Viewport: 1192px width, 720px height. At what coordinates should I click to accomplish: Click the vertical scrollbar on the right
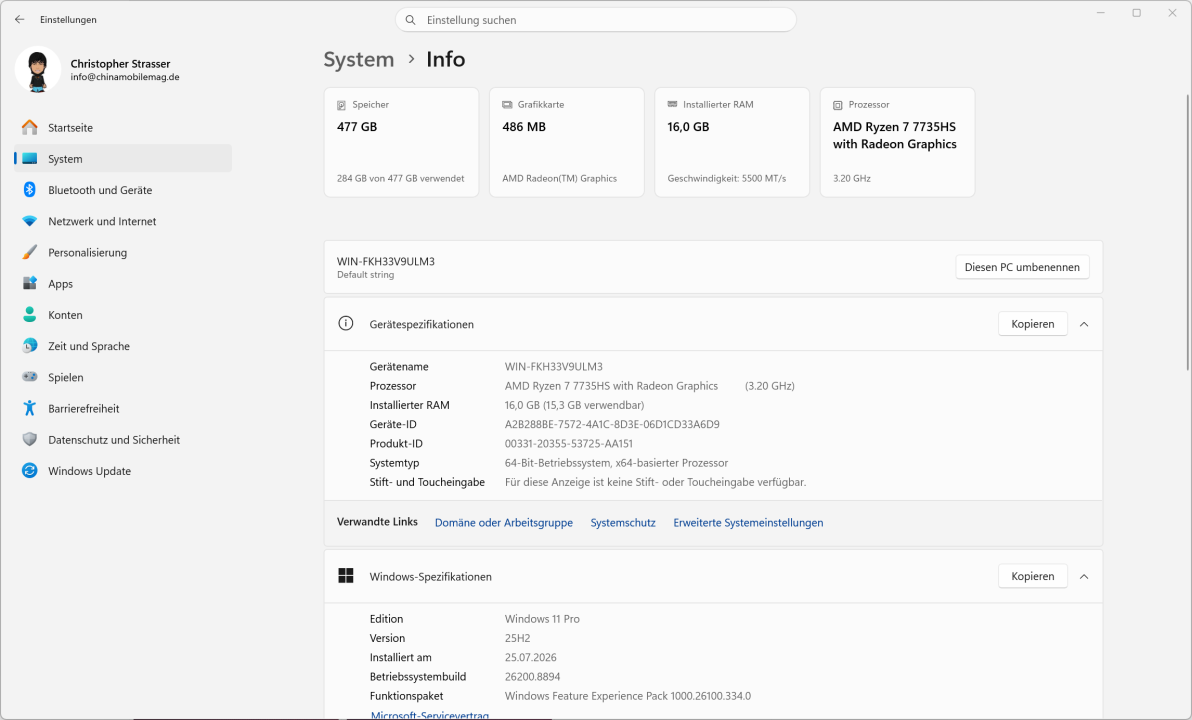pos(1187,232)
